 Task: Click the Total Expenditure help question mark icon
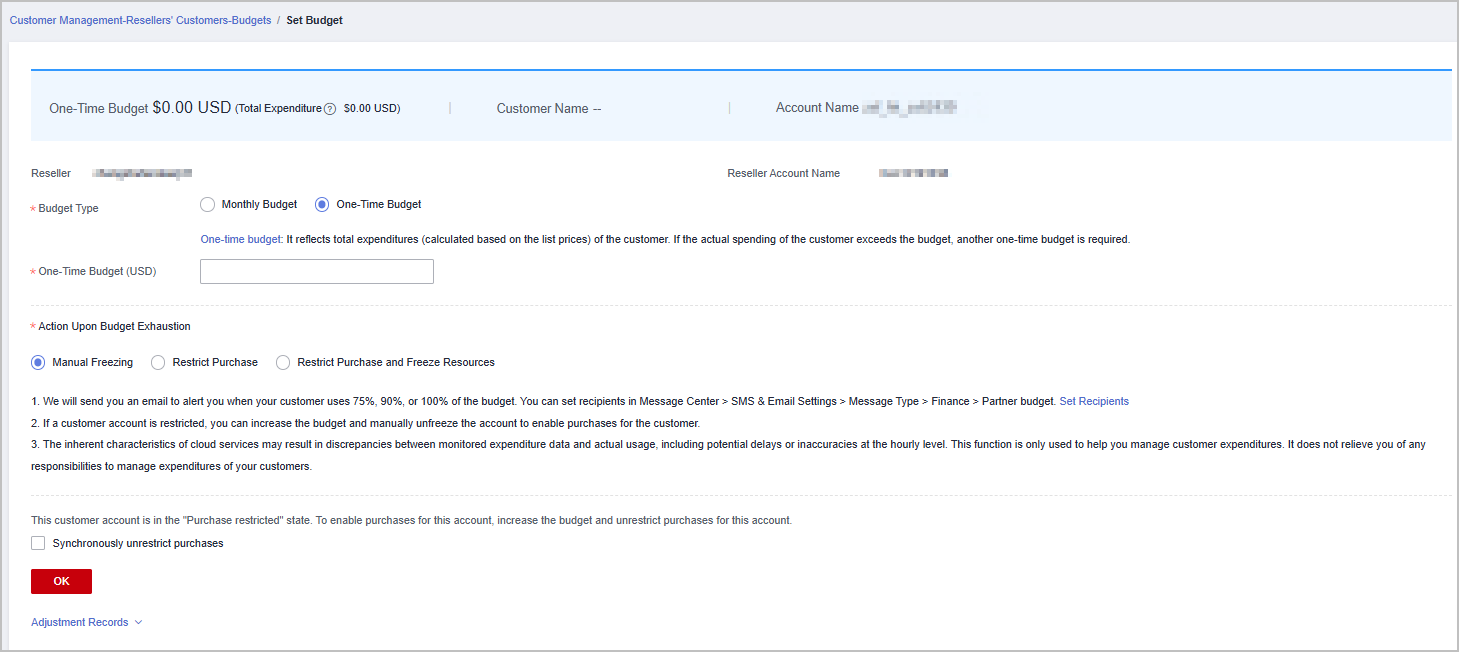coord(330,109)
